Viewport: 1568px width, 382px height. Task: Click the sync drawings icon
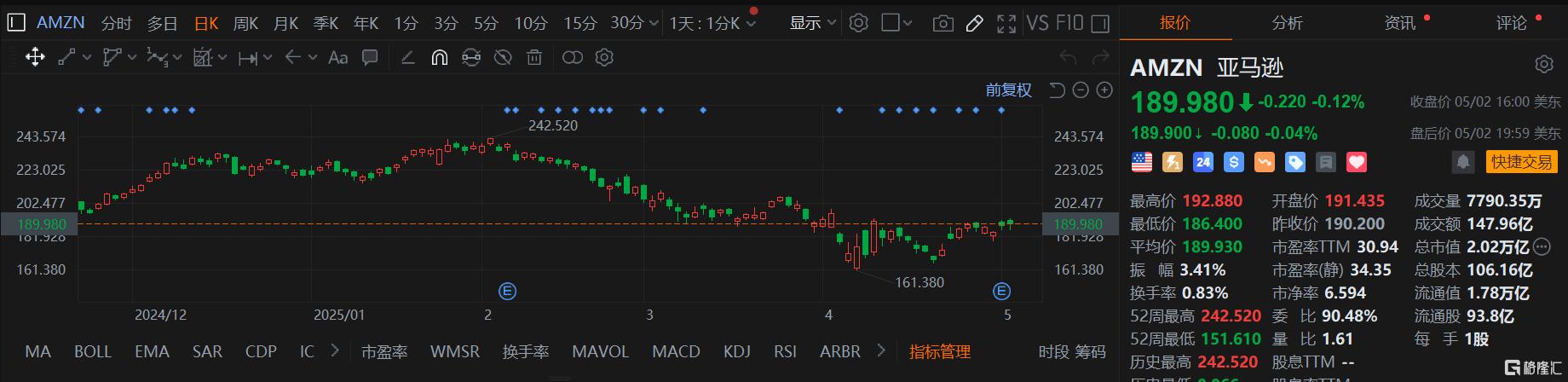pos(471,58)
